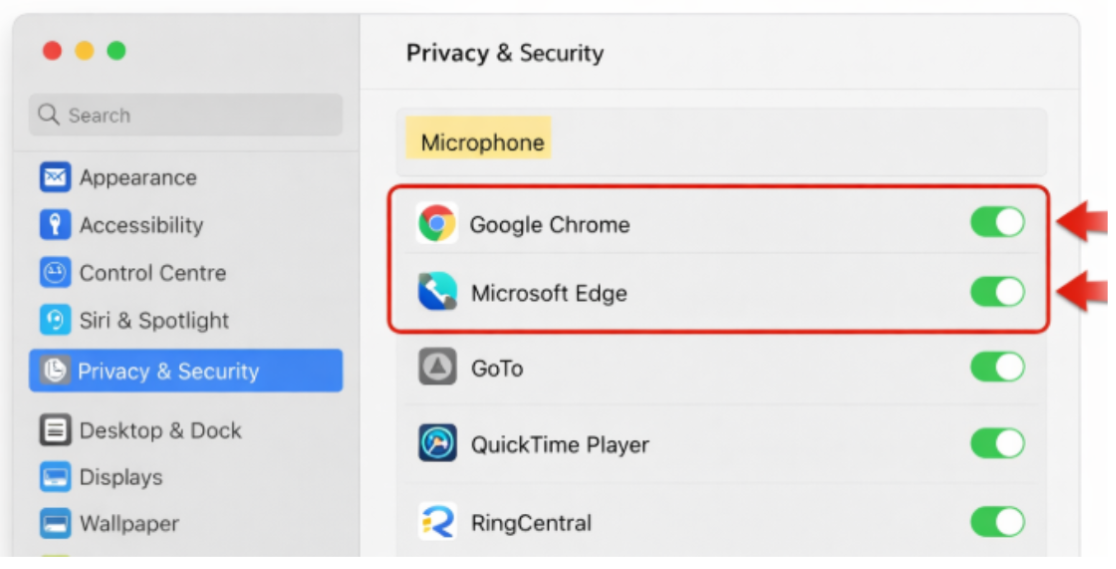Toggle GoTo microphone permission off

997,367
